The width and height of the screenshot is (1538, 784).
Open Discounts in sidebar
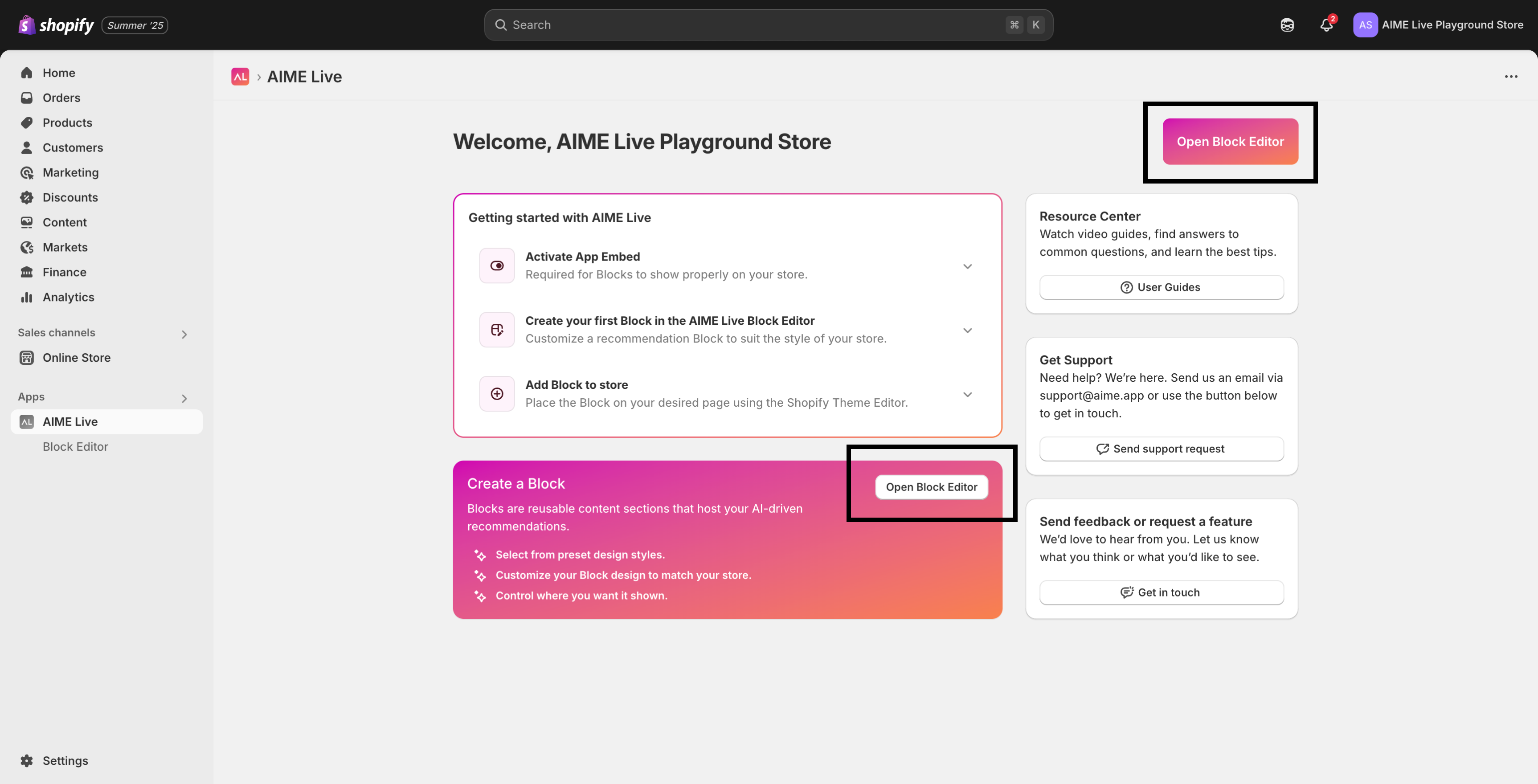[x=107, y=198]
